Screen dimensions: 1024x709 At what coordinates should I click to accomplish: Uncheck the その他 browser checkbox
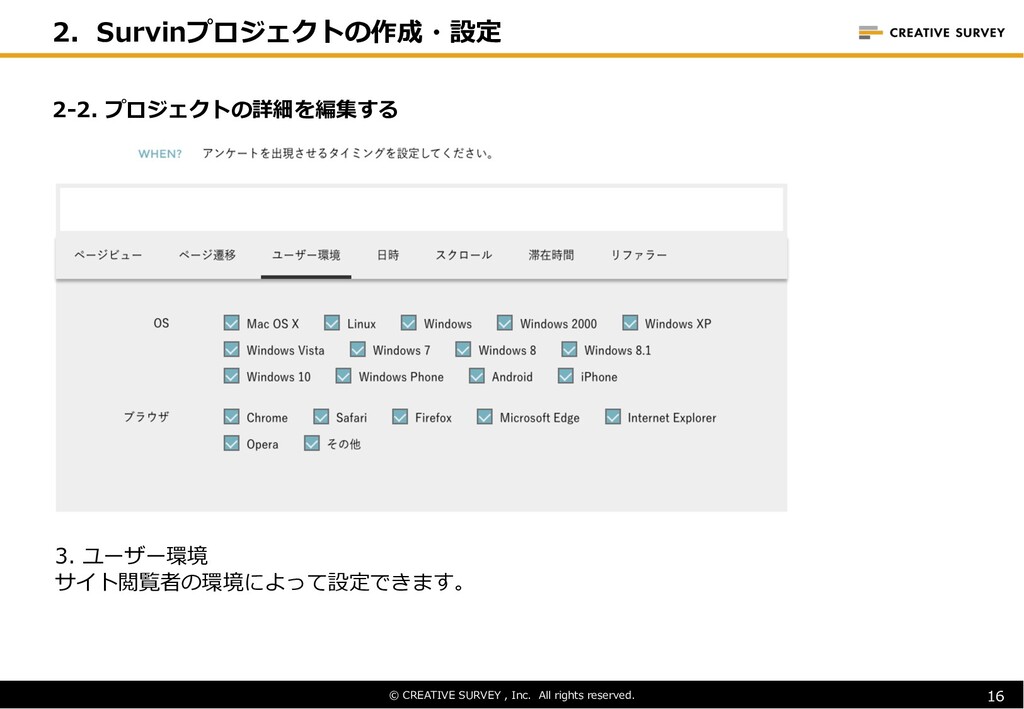(312, 444)
